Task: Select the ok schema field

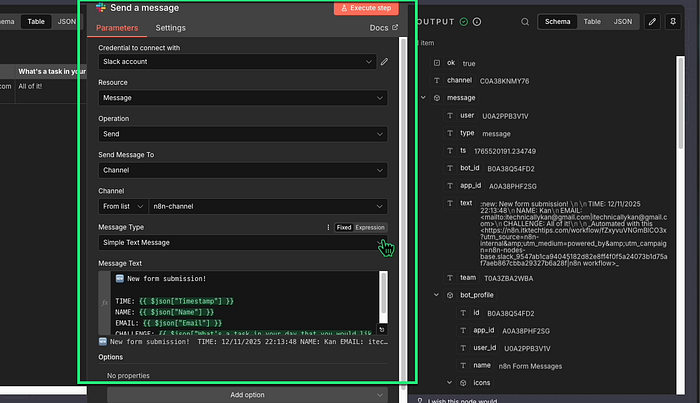Action: pos(450,63)
